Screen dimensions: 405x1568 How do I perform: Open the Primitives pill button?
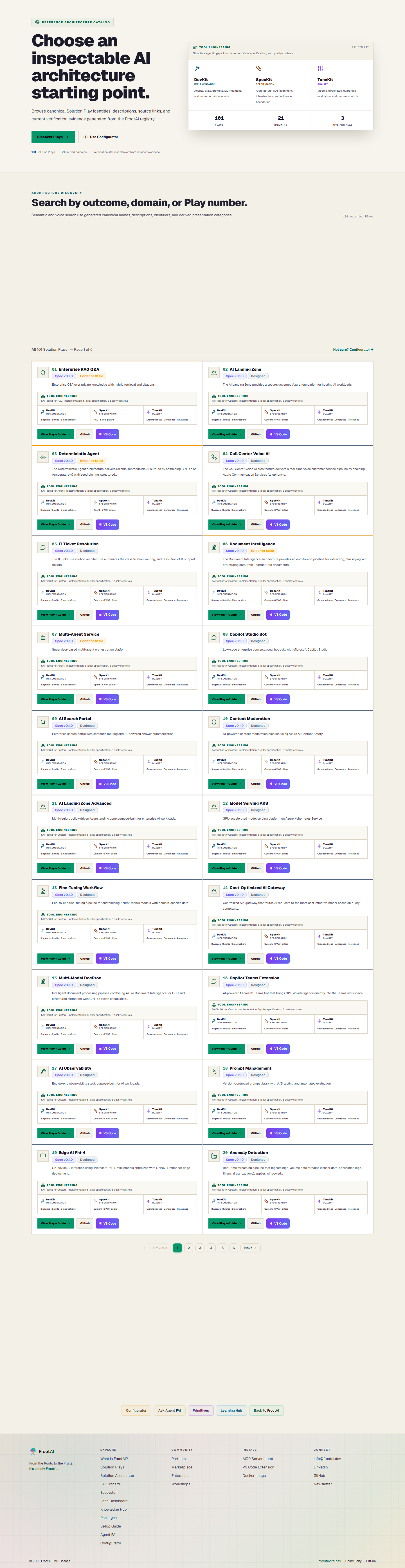(200, 1410)
